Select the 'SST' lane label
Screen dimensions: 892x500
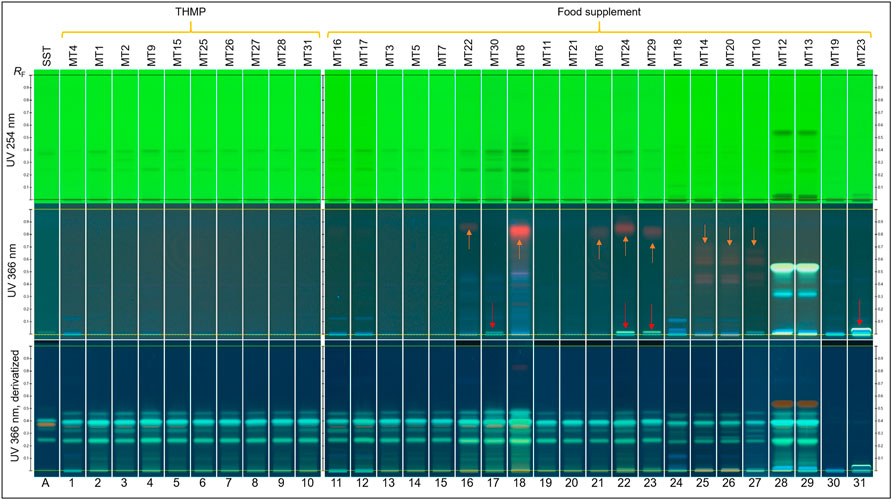coord(47,56)
